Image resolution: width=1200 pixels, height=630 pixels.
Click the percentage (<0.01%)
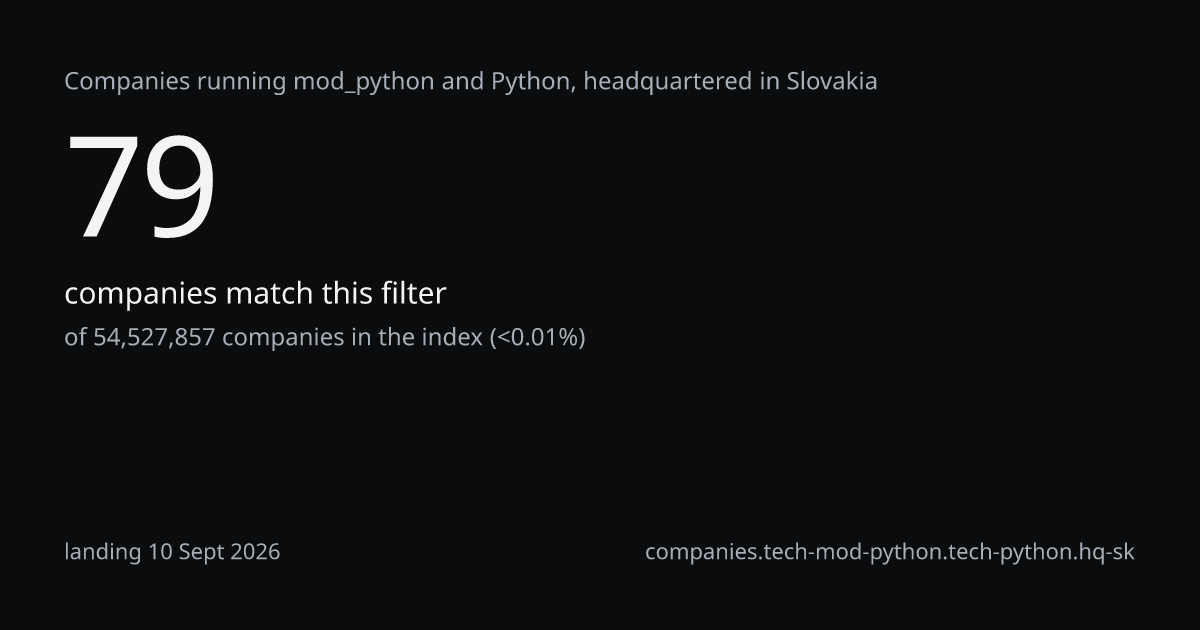click(x=537, y=337)
